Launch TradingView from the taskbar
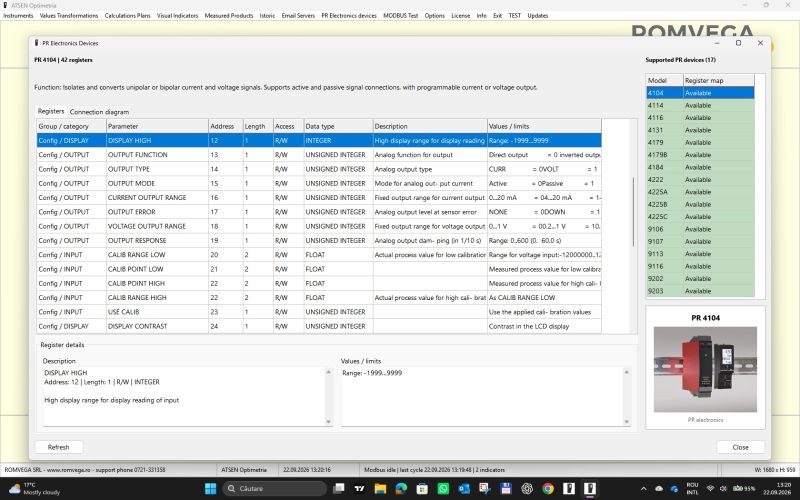 tap(359, 489)
